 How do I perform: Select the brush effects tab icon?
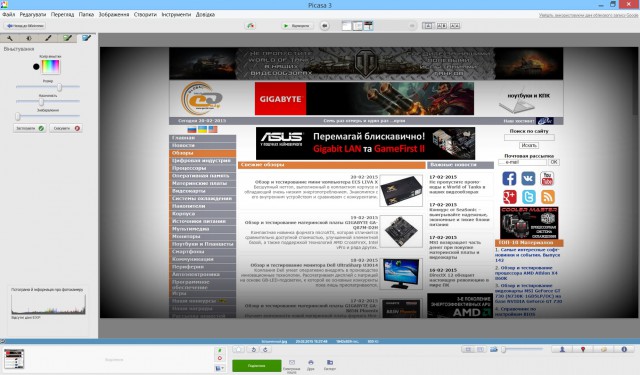pyautogui.click(x=48, y=38)
